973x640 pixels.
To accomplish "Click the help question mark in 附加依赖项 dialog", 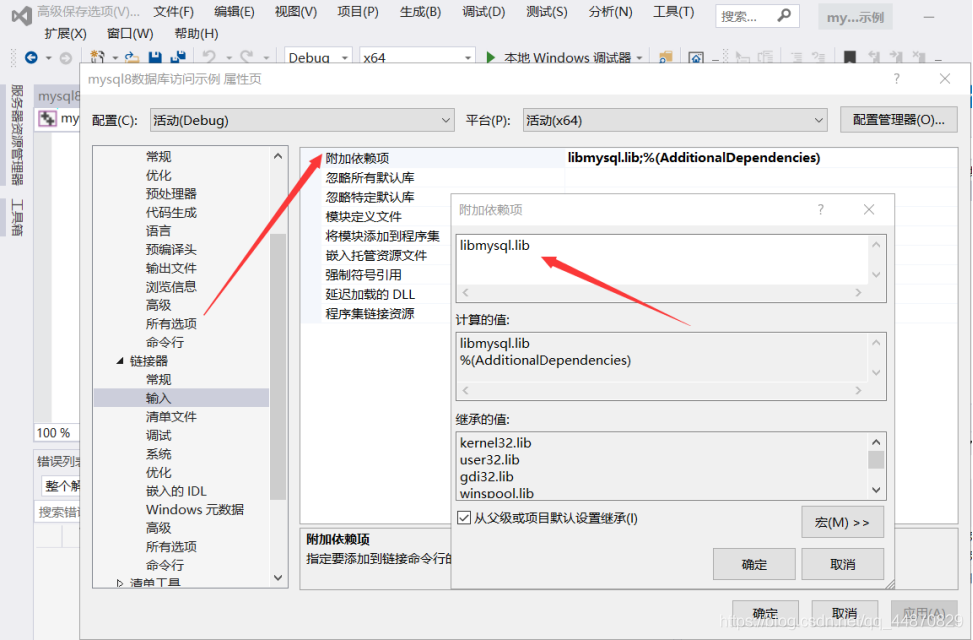I will pos(821,210).
